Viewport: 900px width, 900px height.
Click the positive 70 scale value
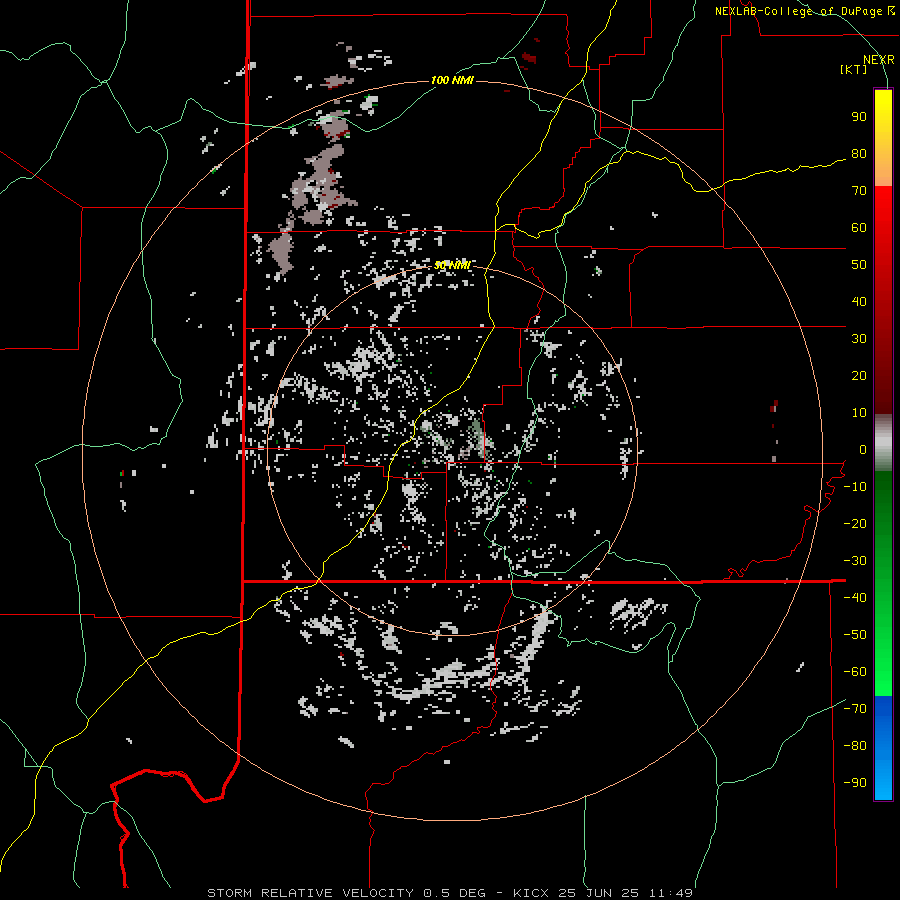click(x=859, y=191)
